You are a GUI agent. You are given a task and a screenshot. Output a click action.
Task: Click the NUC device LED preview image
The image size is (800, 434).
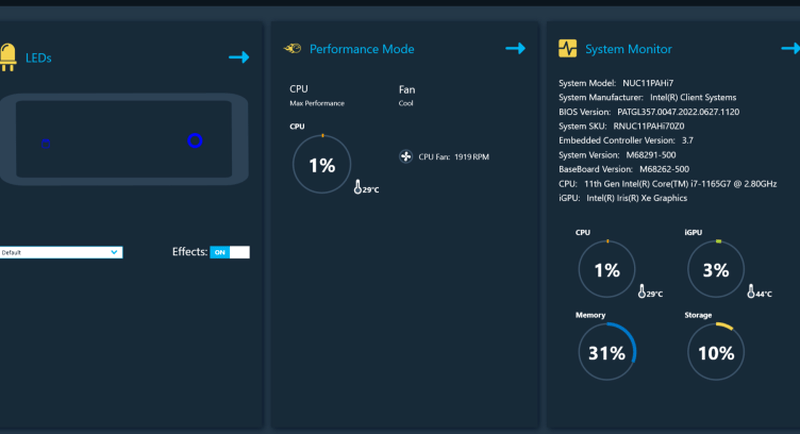tap(124, 139)
